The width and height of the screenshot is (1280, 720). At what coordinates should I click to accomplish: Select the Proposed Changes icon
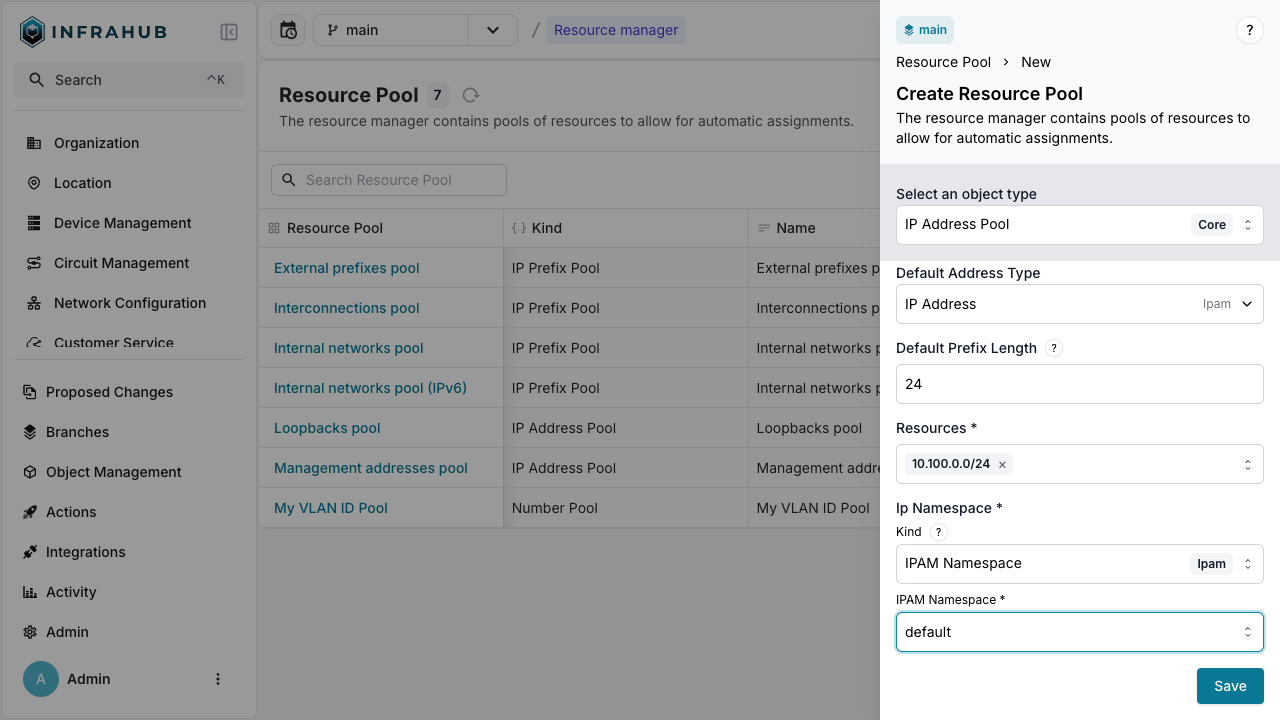31,392
